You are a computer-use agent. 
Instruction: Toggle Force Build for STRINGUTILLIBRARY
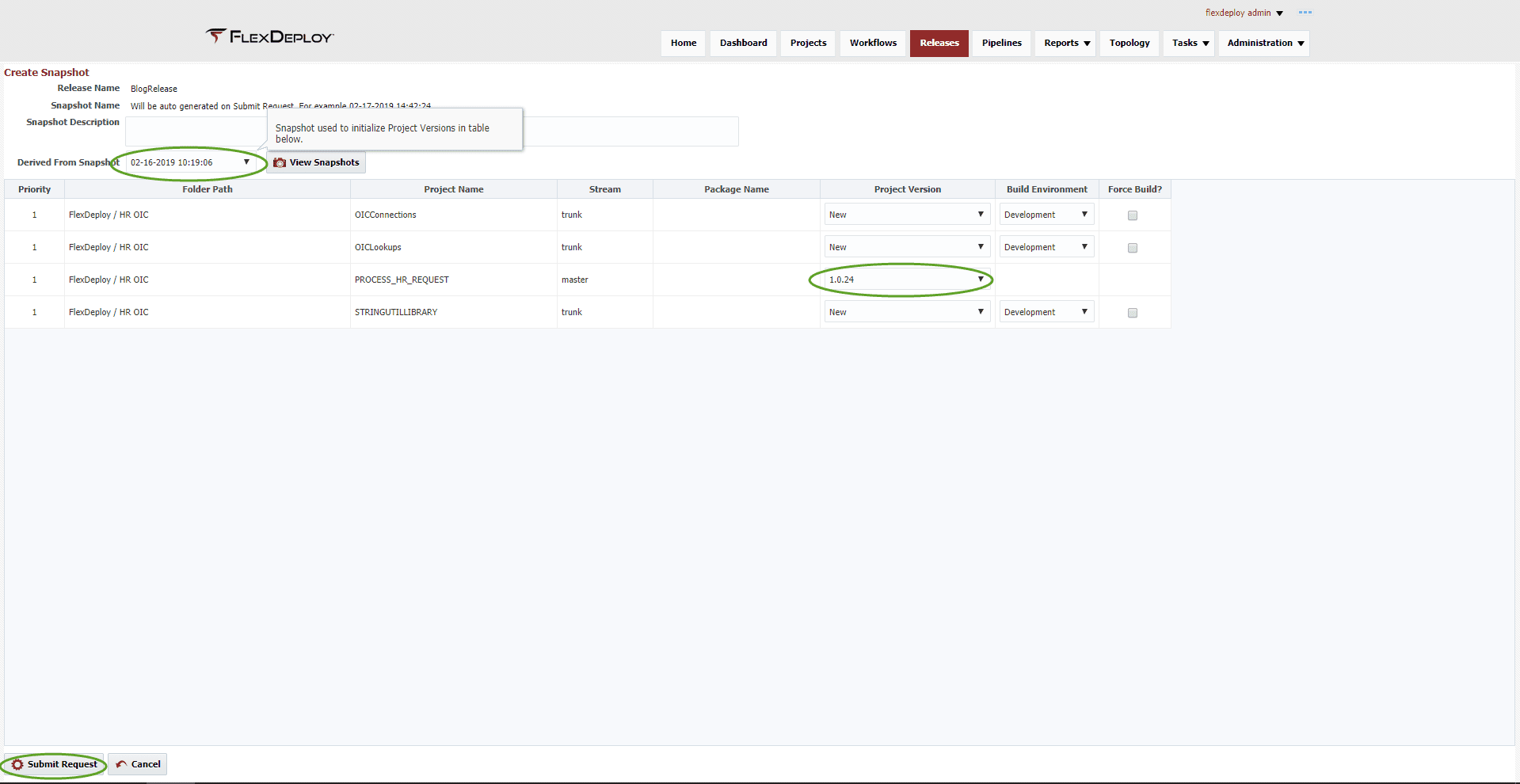pos(1133,313)
